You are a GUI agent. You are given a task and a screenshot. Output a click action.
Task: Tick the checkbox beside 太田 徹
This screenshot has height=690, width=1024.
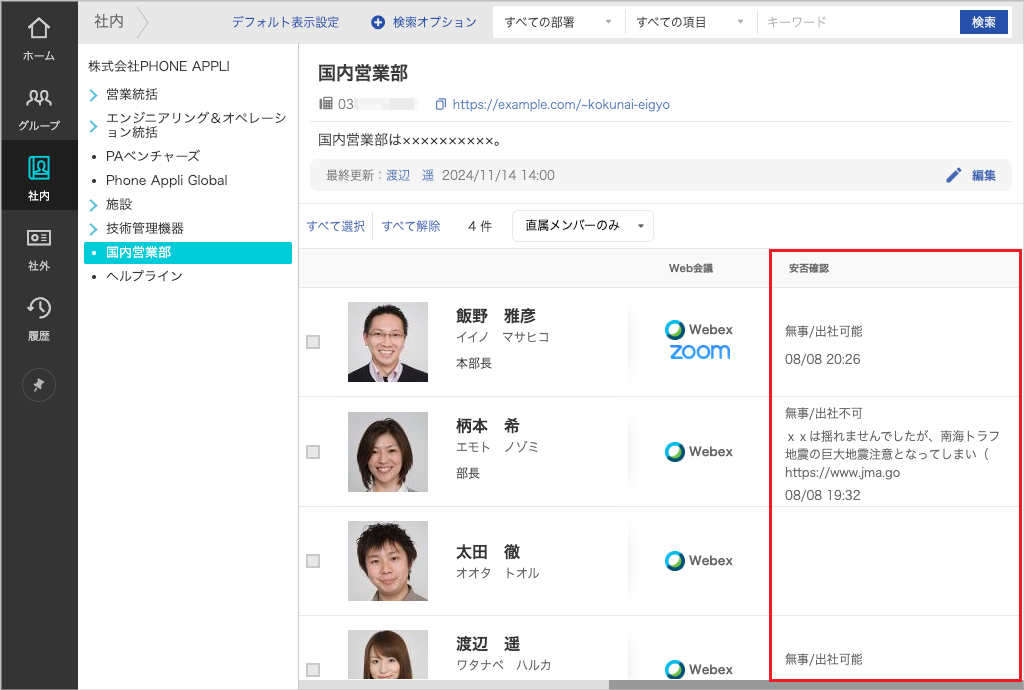(x=313, y=561)
